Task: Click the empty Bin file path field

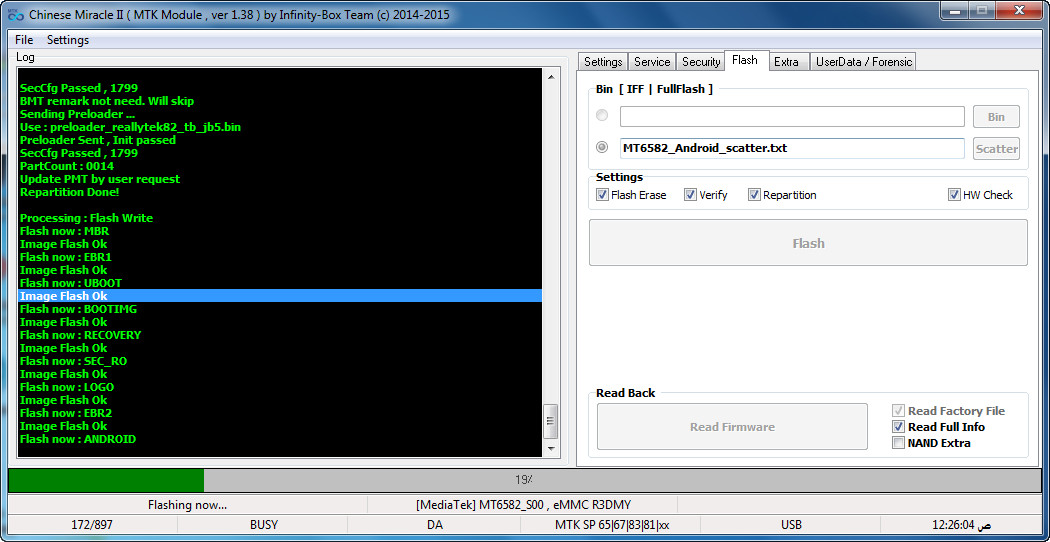Action: pyautogui.click(x=792, y=117)
